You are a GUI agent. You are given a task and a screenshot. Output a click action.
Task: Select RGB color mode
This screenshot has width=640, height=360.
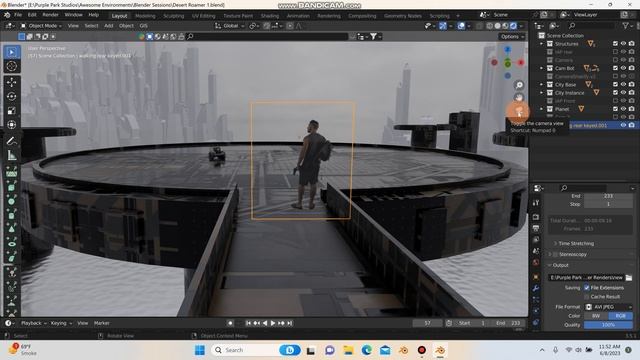click(x=620, y=316)
